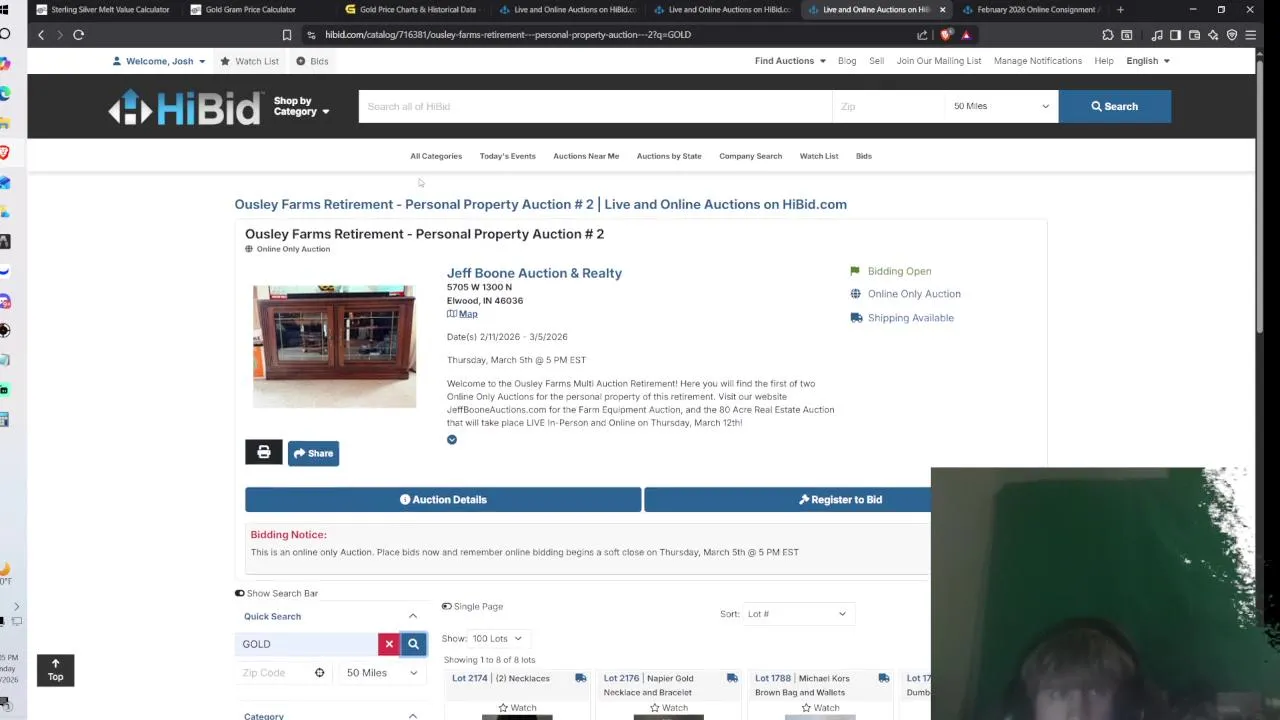
Task: Click the shipping truck icon on Lot 2174
Action: point(580,678)
